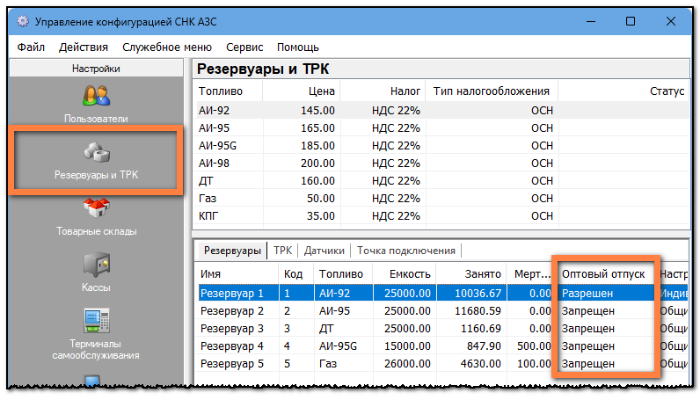Switch to the Резервуары tab
This screenshot has width=700, height=400.
pyautogui.click(x=232, y=250)
